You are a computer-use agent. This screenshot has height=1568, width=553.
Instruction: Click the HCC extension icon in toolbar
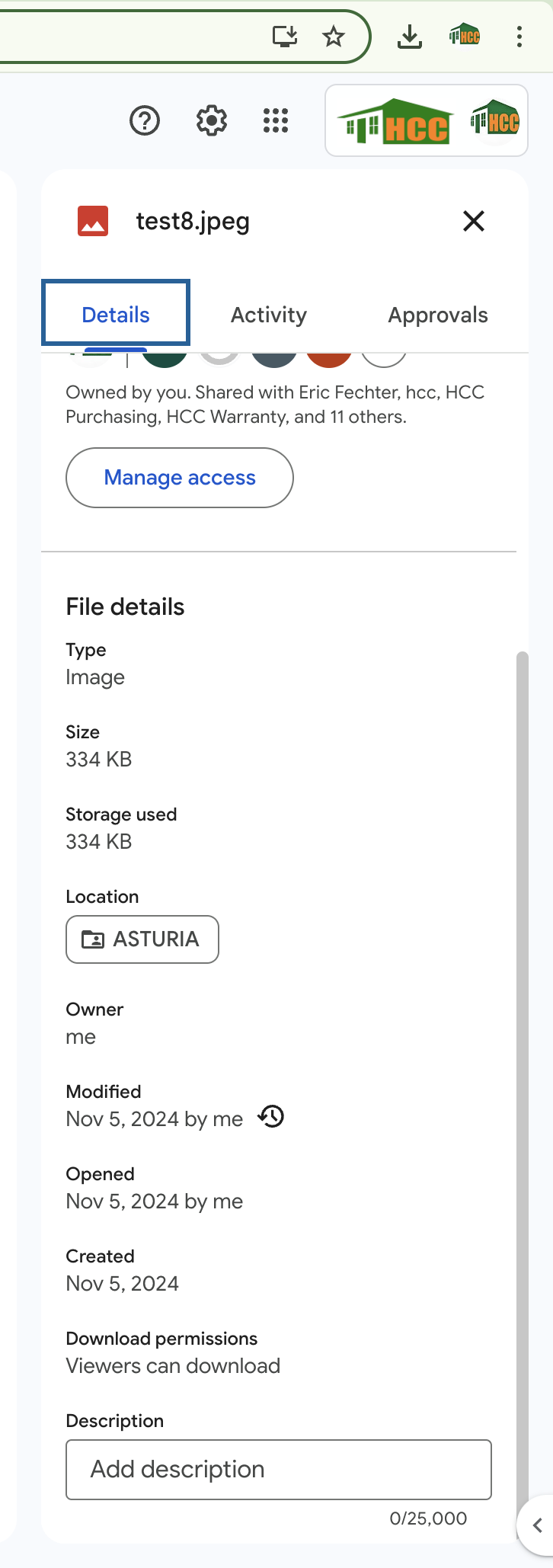coord(465,36)
